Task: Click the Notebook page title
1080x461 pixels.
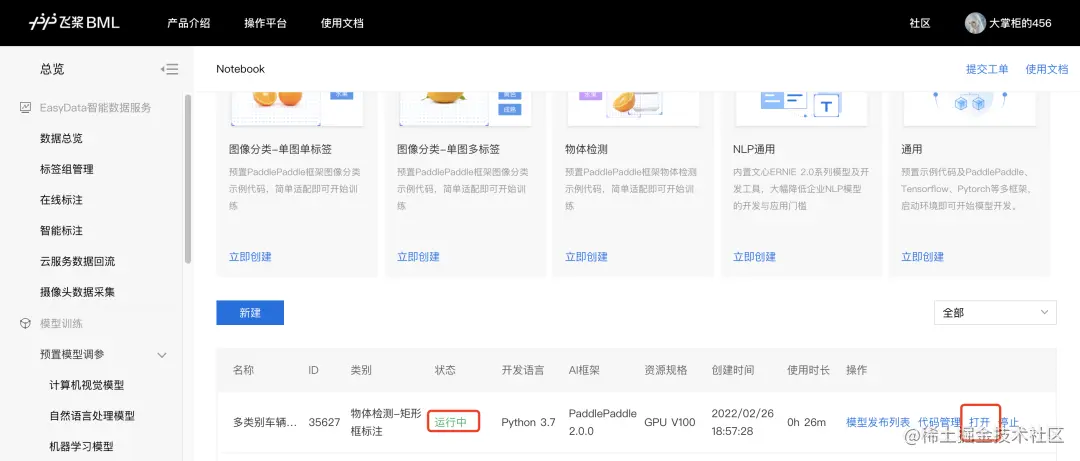Action: click(x=240, y=69)
